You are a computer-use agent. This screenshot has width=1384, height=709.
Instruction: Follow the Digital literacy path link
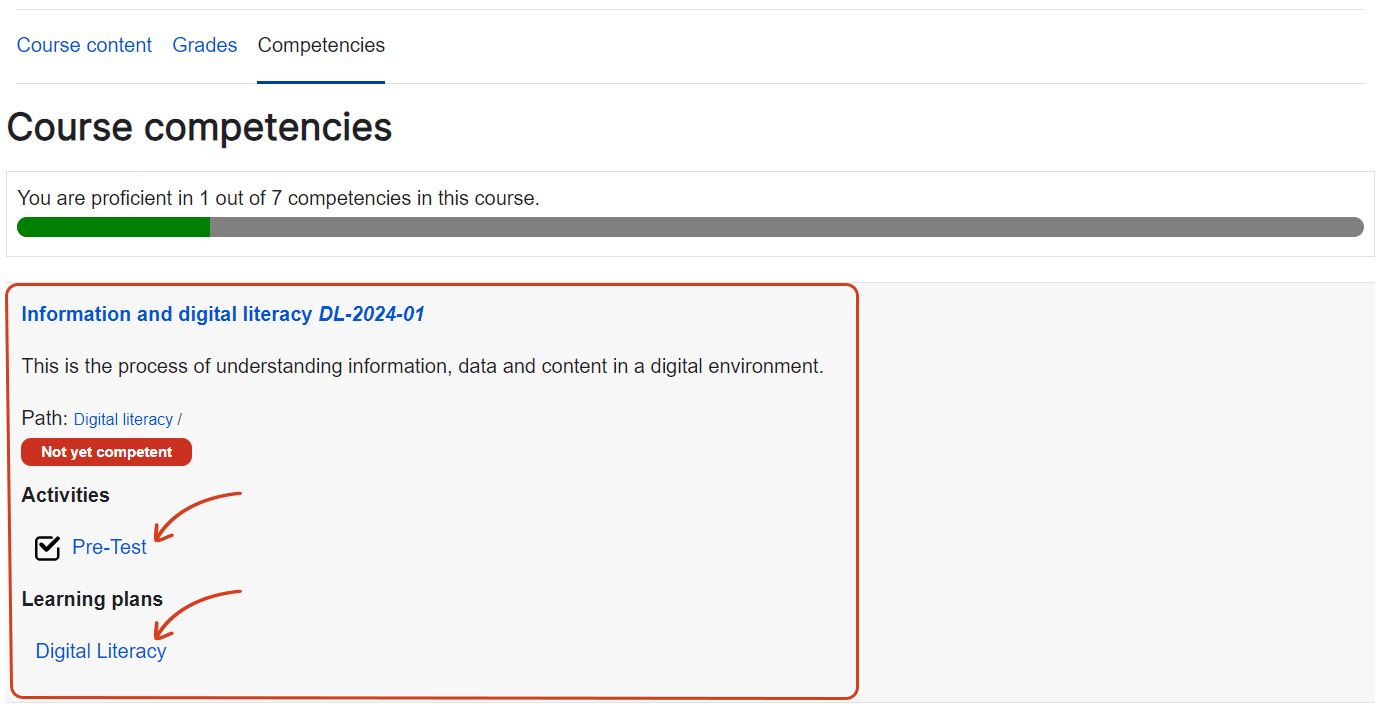123,420
